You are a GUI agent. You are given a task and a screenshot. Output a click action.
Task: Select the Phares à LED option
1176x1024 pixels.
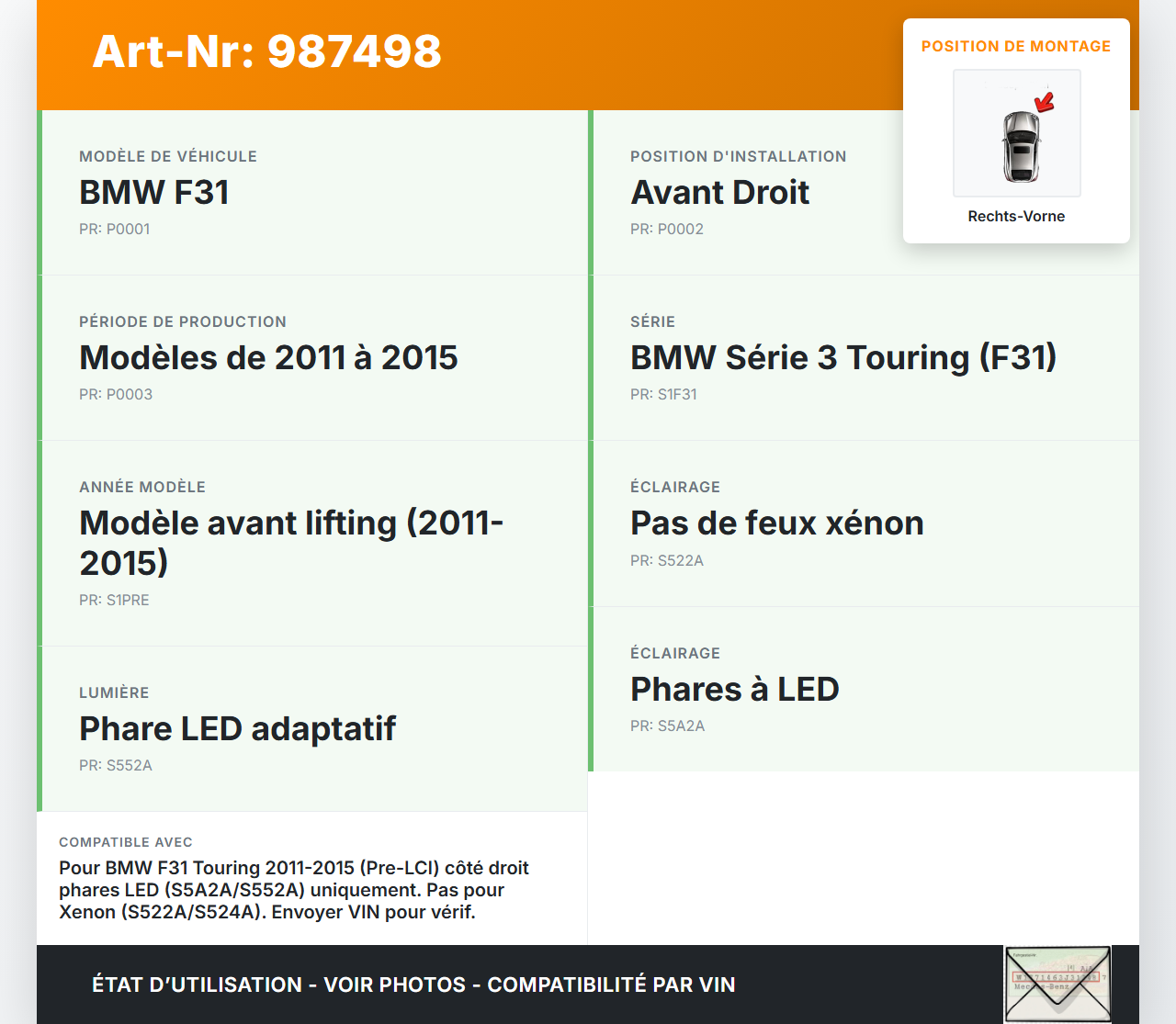tap(734, 689)
